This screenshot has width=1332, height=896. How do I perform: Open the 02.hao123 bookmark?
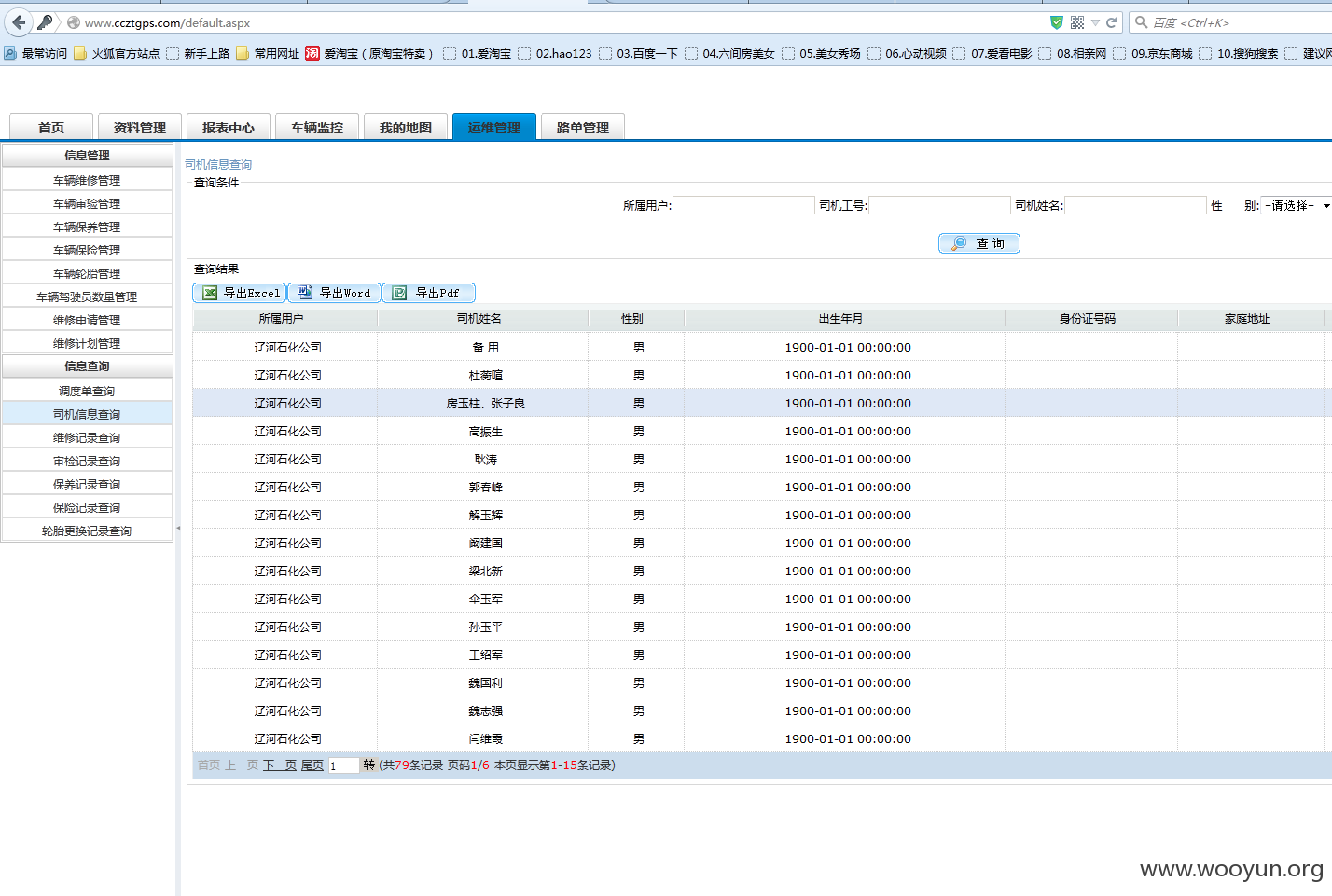pyautogui.click(x=555, y=53)
